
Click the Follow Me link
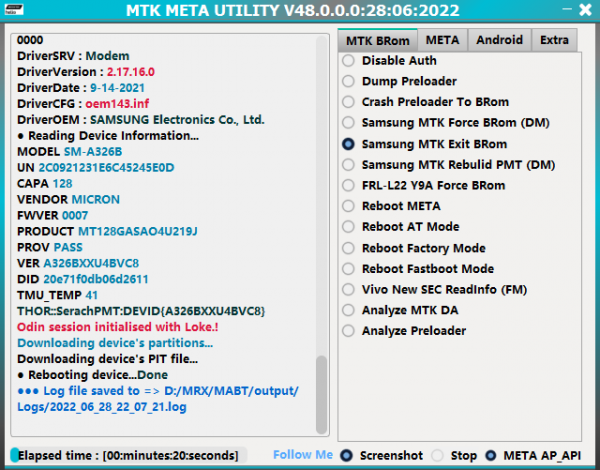click(303, 455)
